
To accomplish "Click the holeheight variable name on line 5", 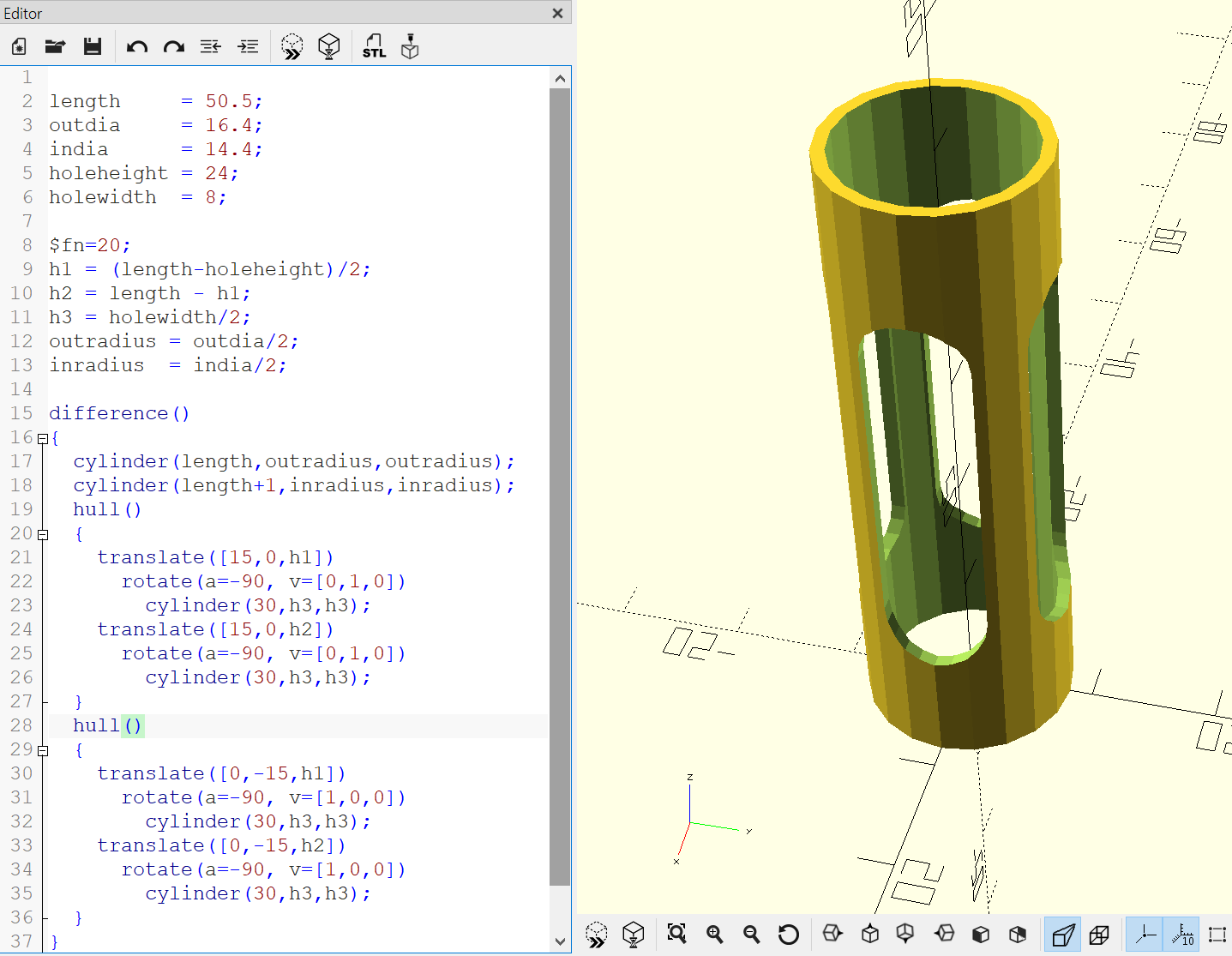I will (108, 173).
